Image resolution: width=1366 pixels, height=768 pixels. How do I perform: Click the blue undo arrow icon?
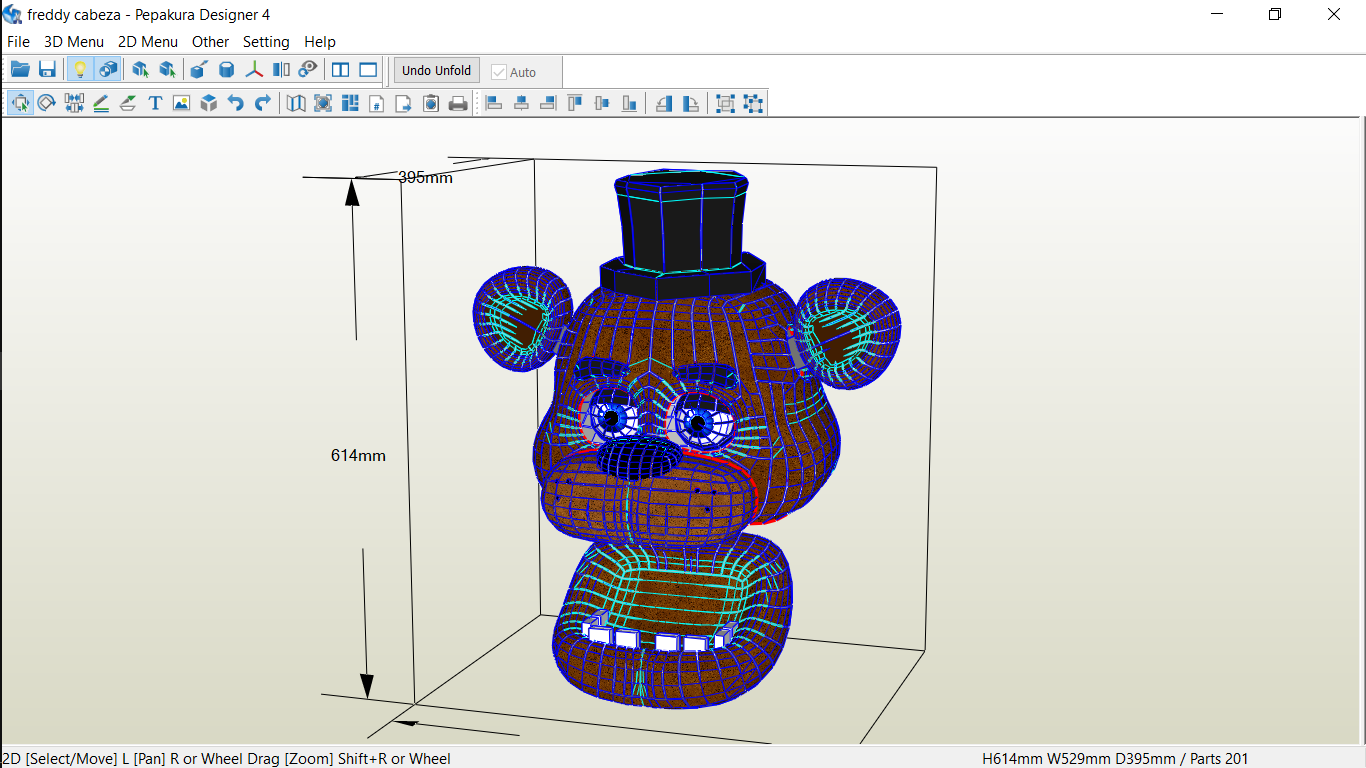[x=236, y=103]
